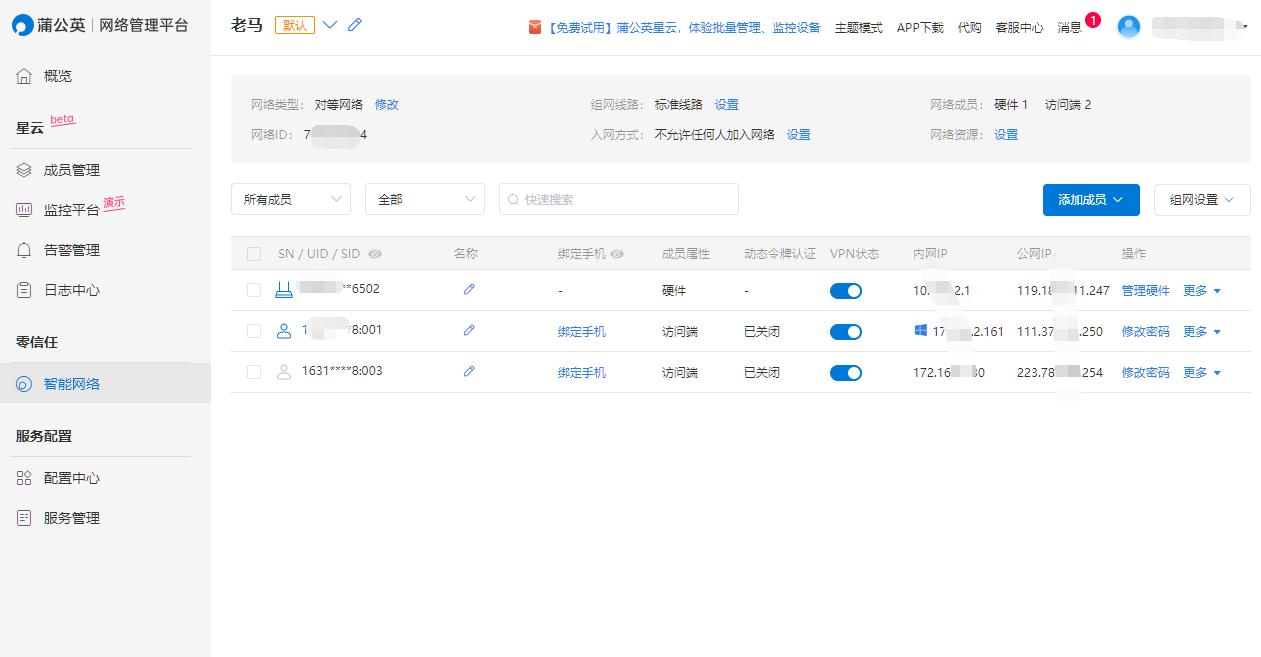Image resolution: width=1261 pixels, height=657 pixels.
Task: Tick the checkbox for member 1631****8:003
Action: (253, 371)
